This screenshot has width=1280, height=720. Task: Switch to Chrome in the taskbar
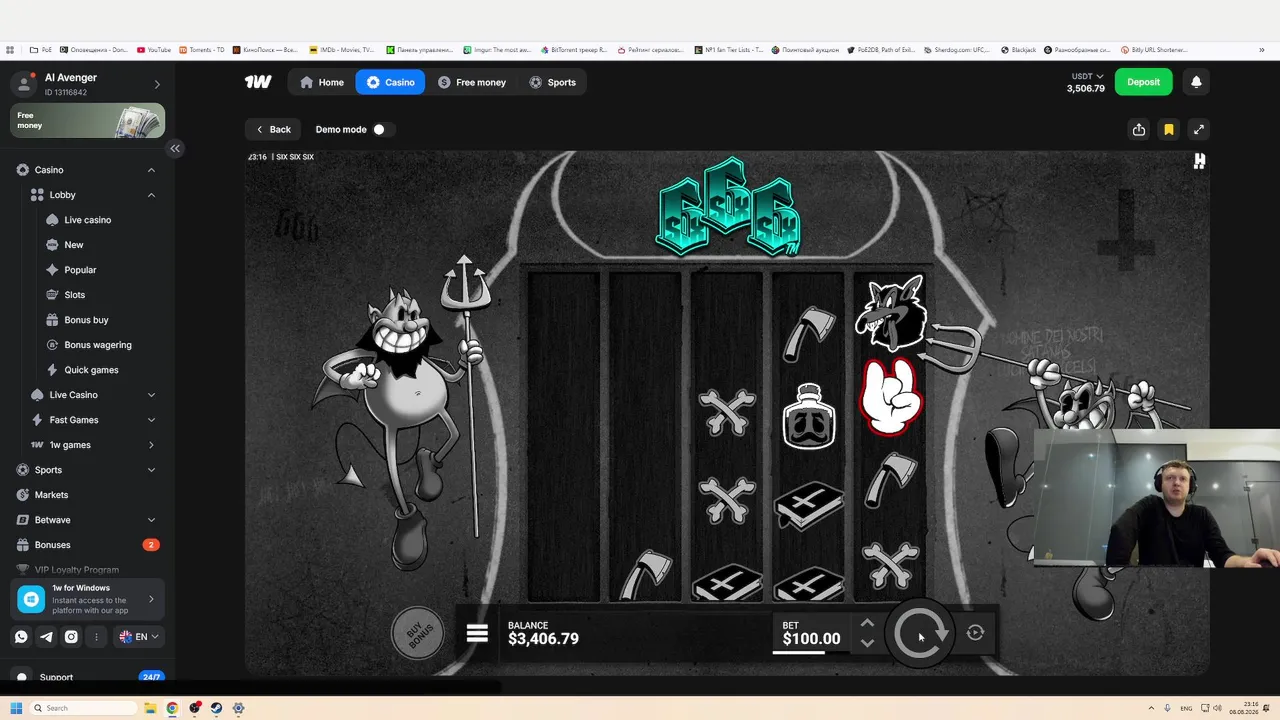point(172,708)
